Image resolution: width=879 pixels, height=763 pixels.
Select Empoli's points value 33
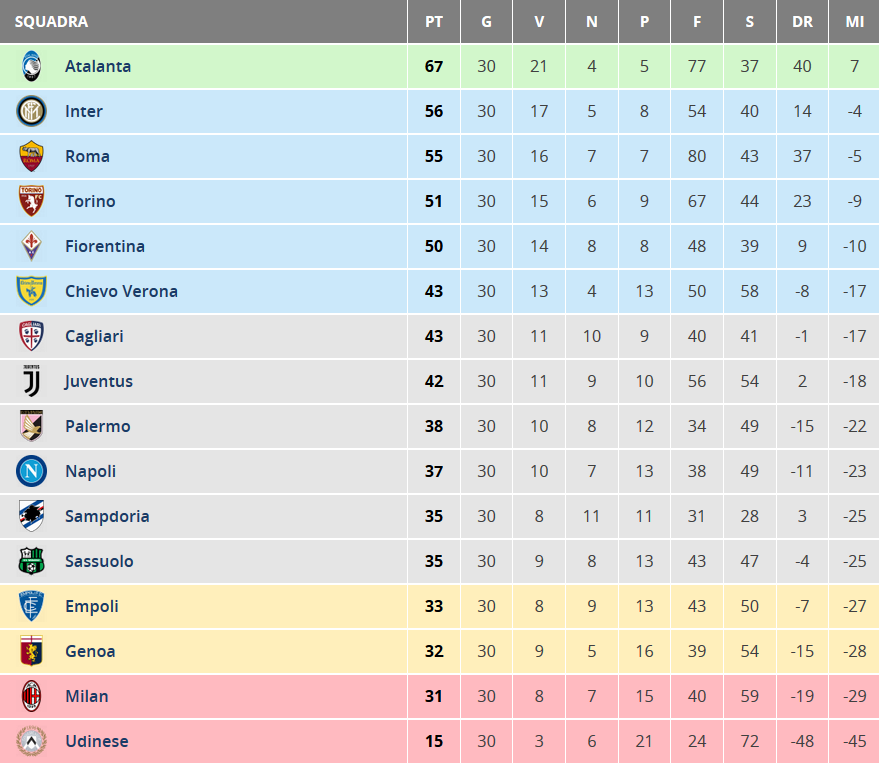(434, 606)
